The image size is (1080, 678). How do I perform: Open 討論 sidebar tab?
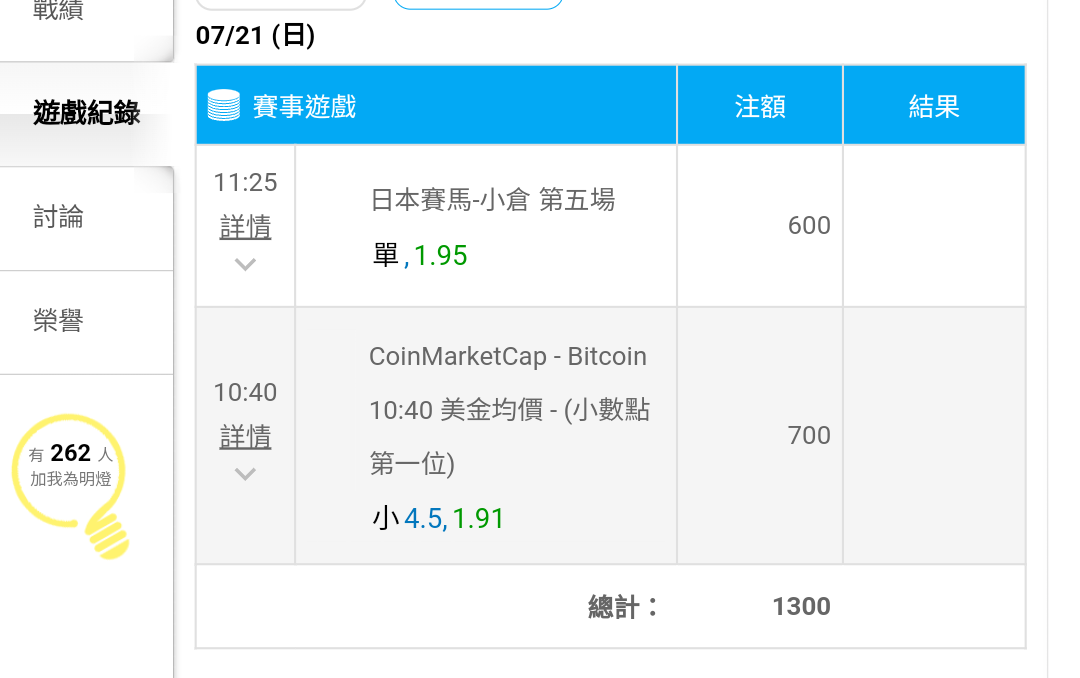click(58, 217)
